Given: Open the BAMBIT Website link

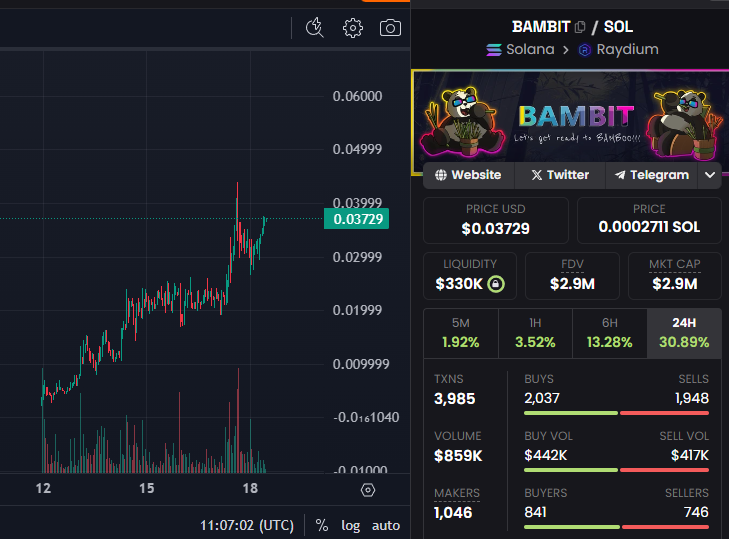Looking at the screenshot, I should [468, 175].
